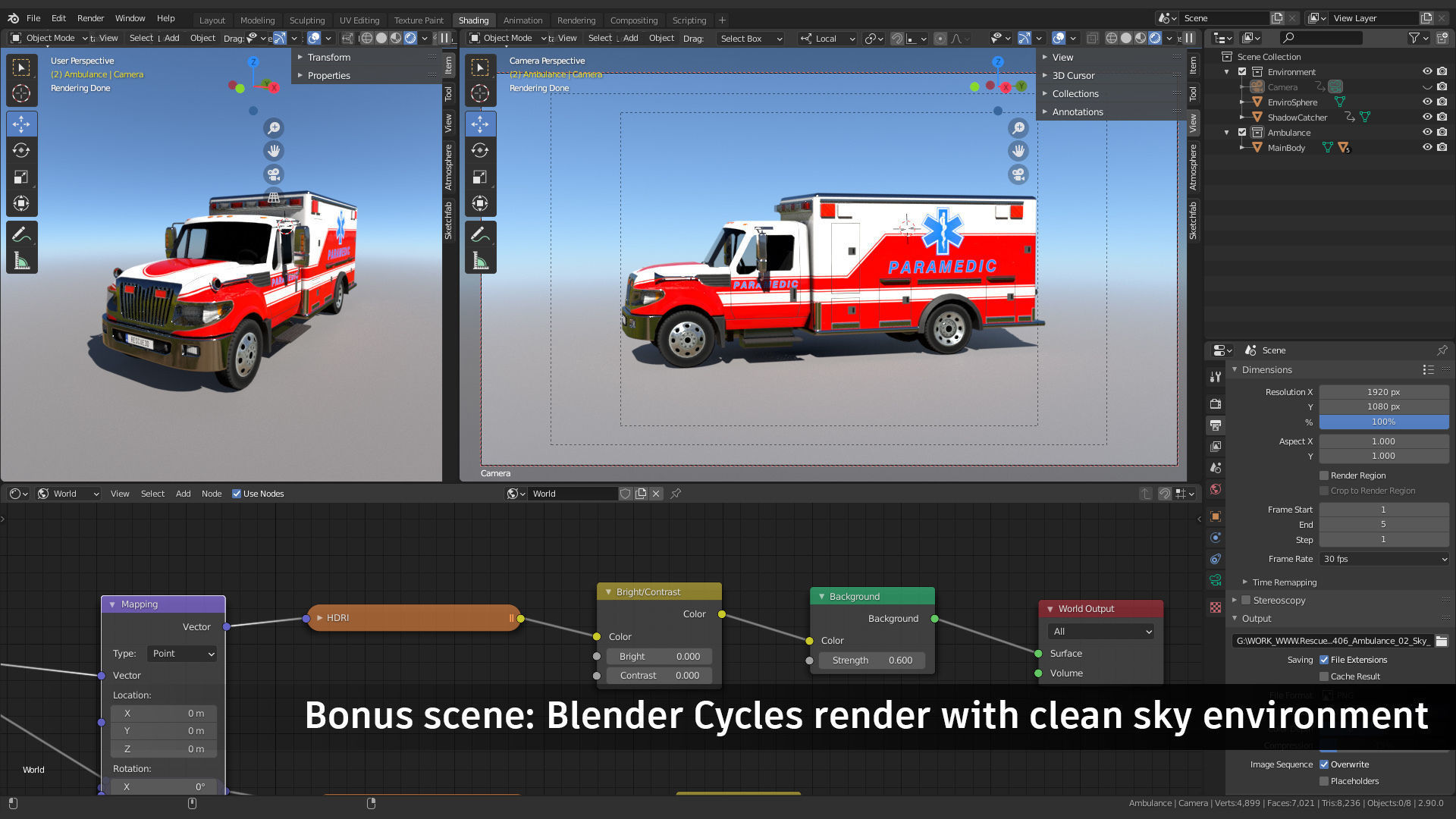
Task: Pin the World node tree
Action: click(x=676, y=494)
